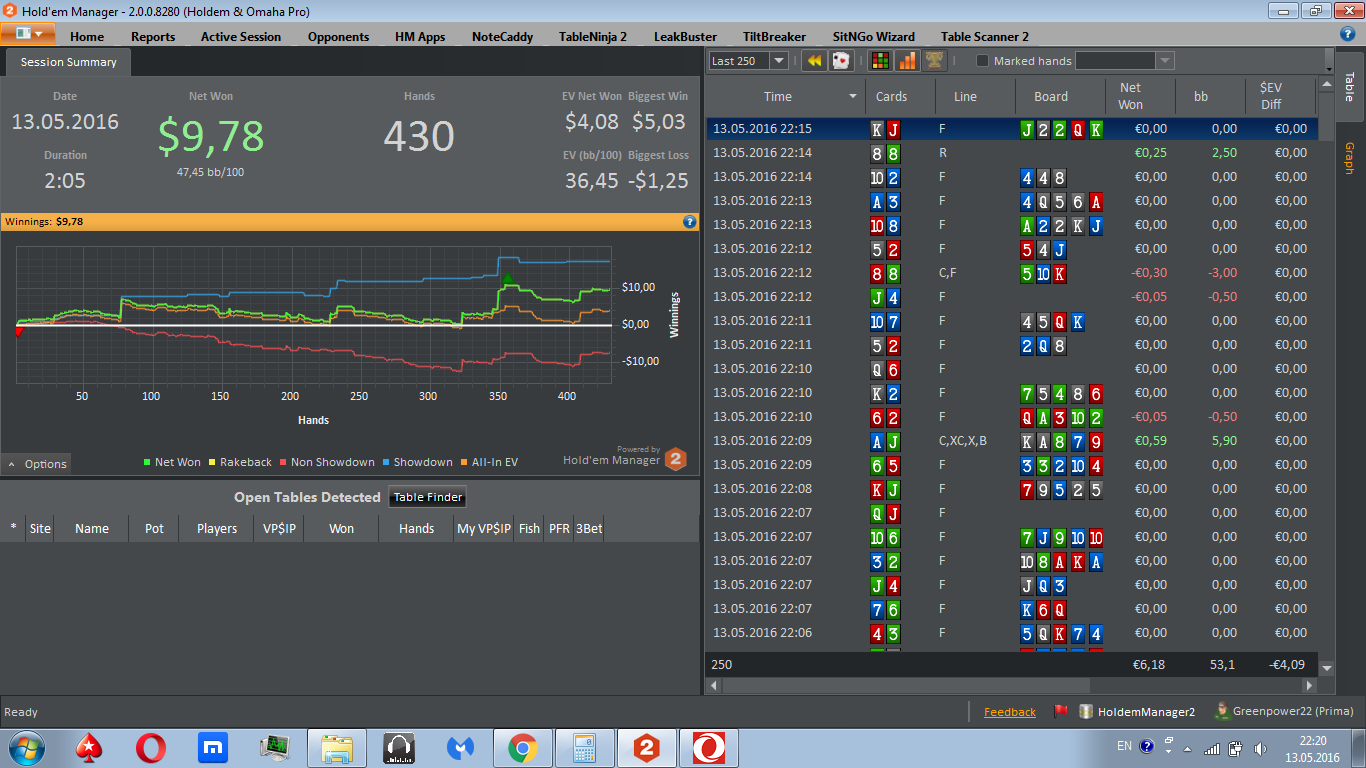Screen dimensions: 1366x768
Task: Click the playing cards replayer icon
Action: pos(840,61)
